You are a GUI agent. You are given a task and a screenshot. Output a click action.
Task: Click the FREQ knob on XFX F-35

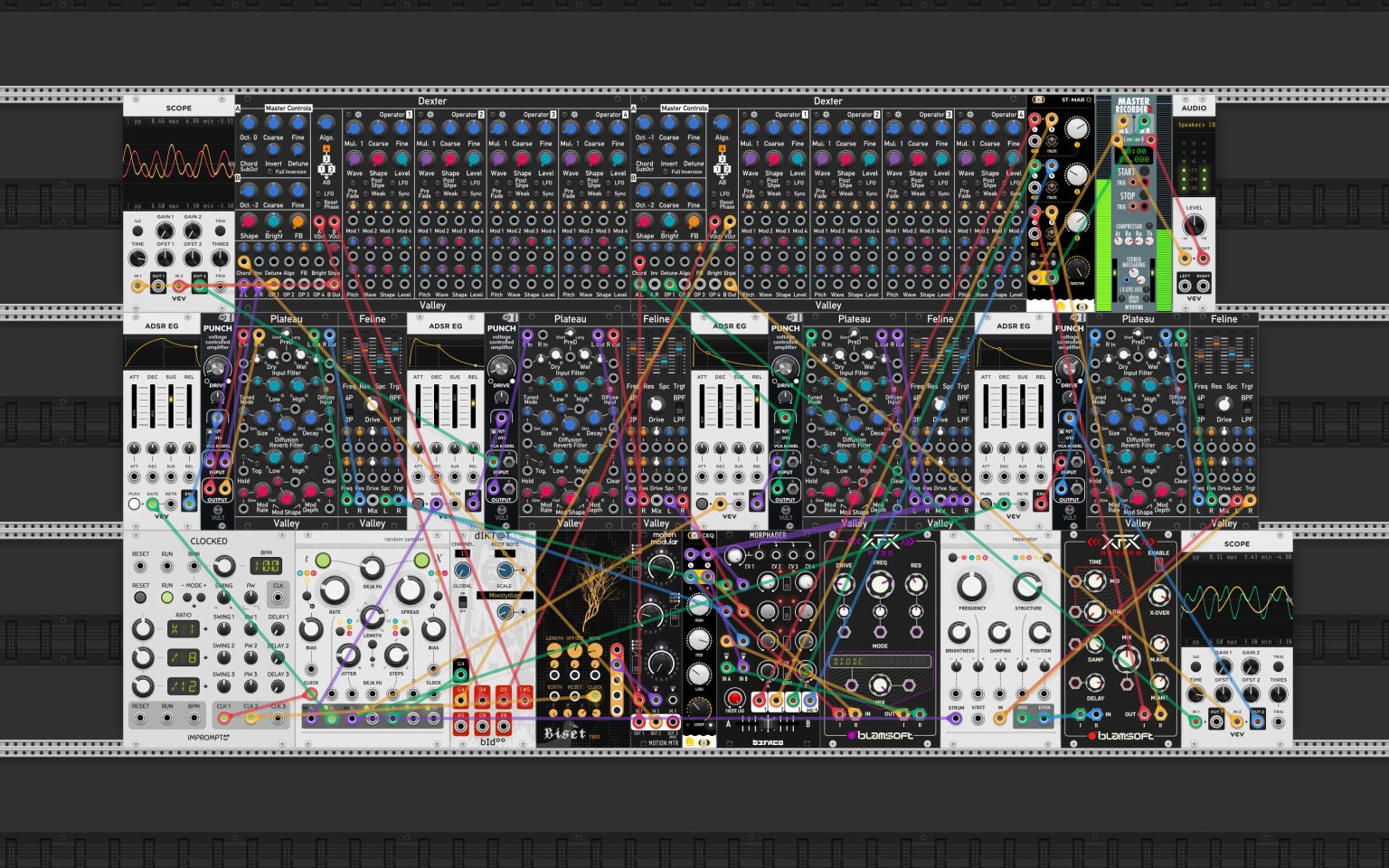point(879,584)
